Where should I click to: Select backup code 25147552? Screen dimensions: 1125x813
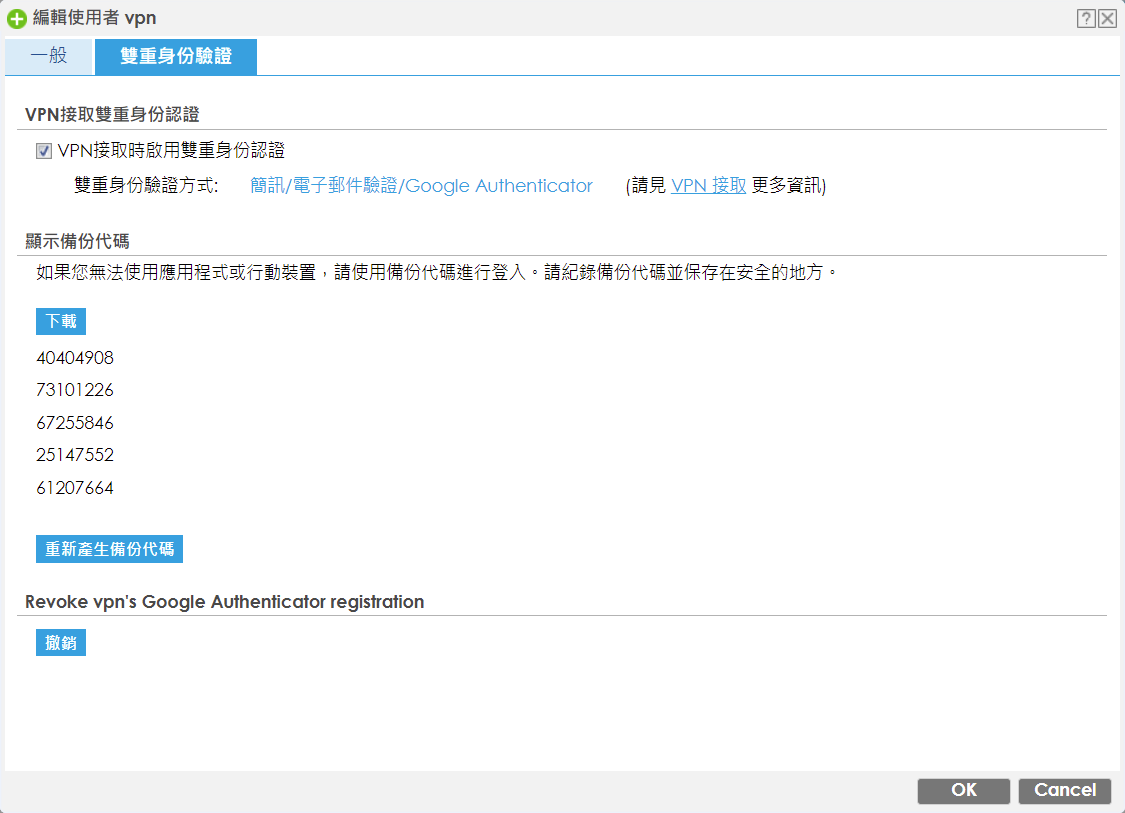pos(75,455)
